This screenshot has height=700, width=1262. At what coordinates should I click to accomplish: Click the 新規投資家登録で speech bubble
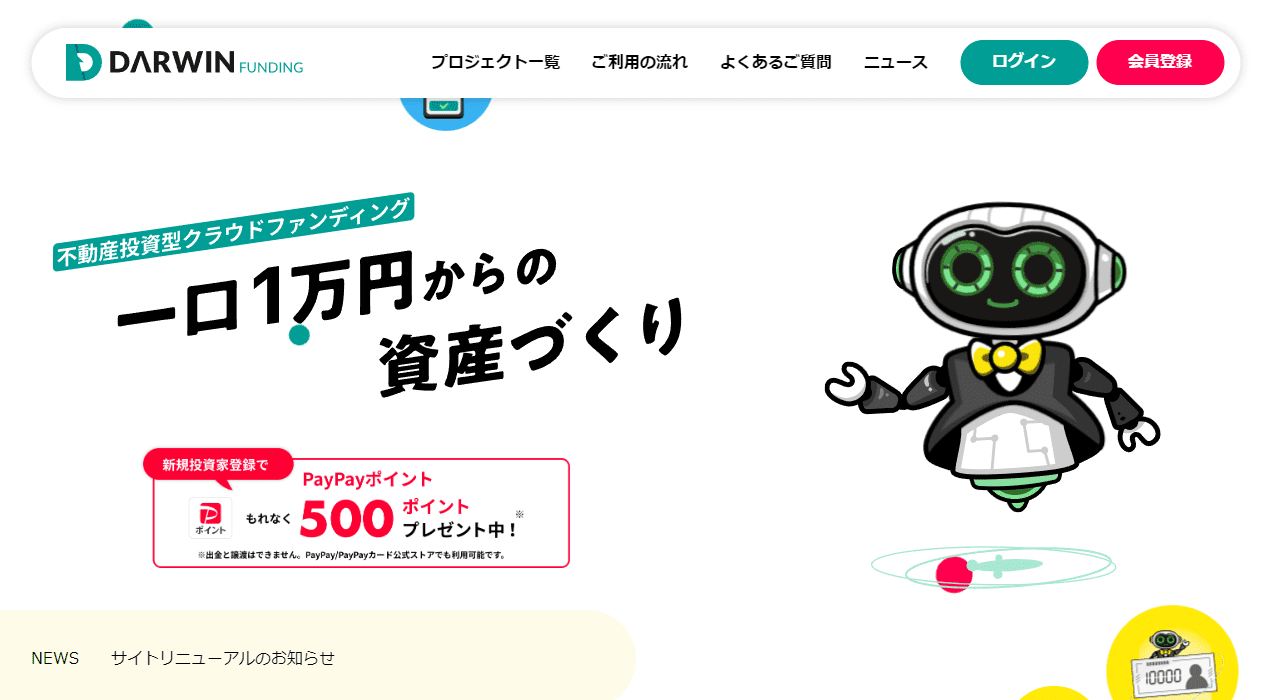point(217,465)
